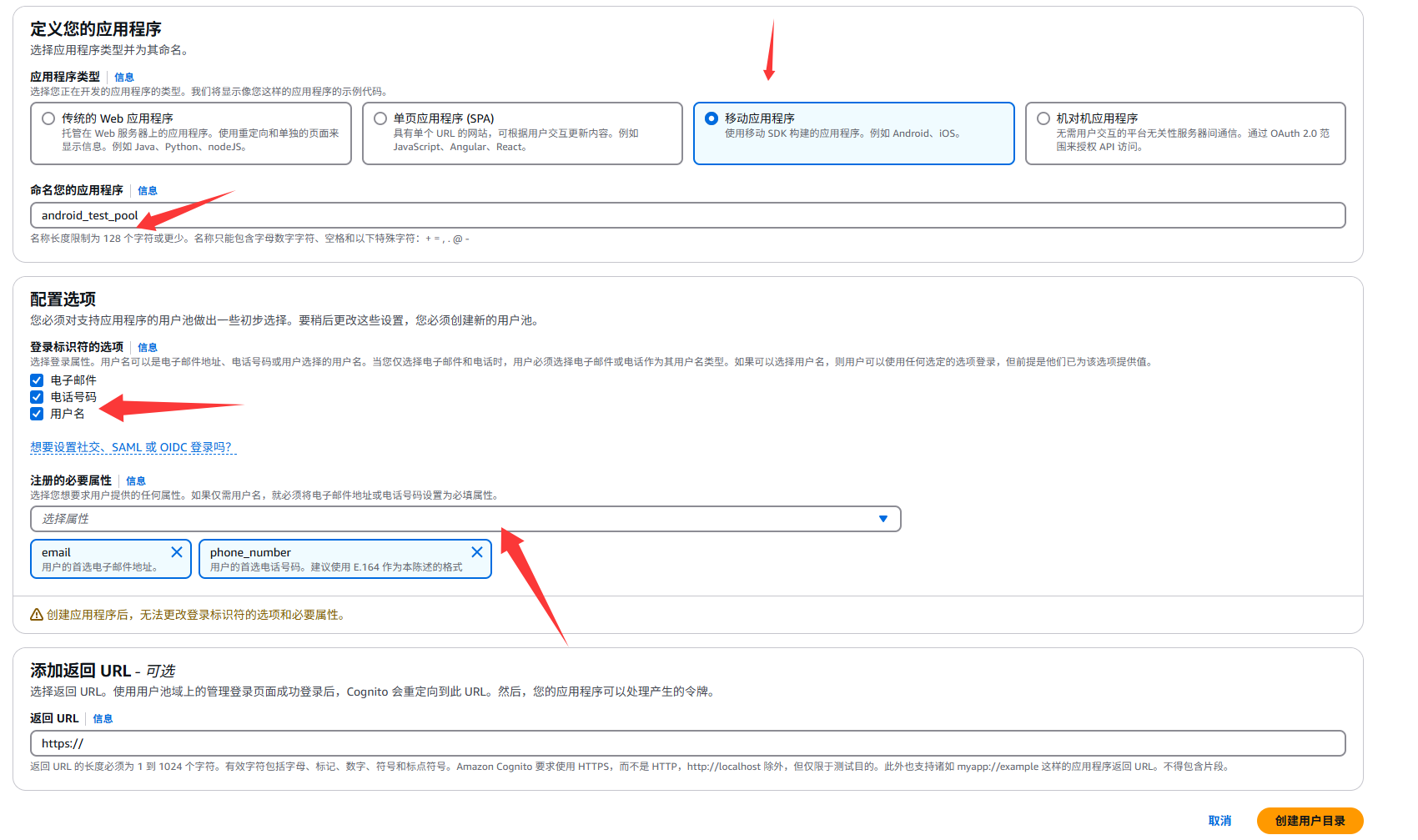Open social, SAML or OIDC login link
The height and width of the screenshot is (840, 1418).
[132, 448]
